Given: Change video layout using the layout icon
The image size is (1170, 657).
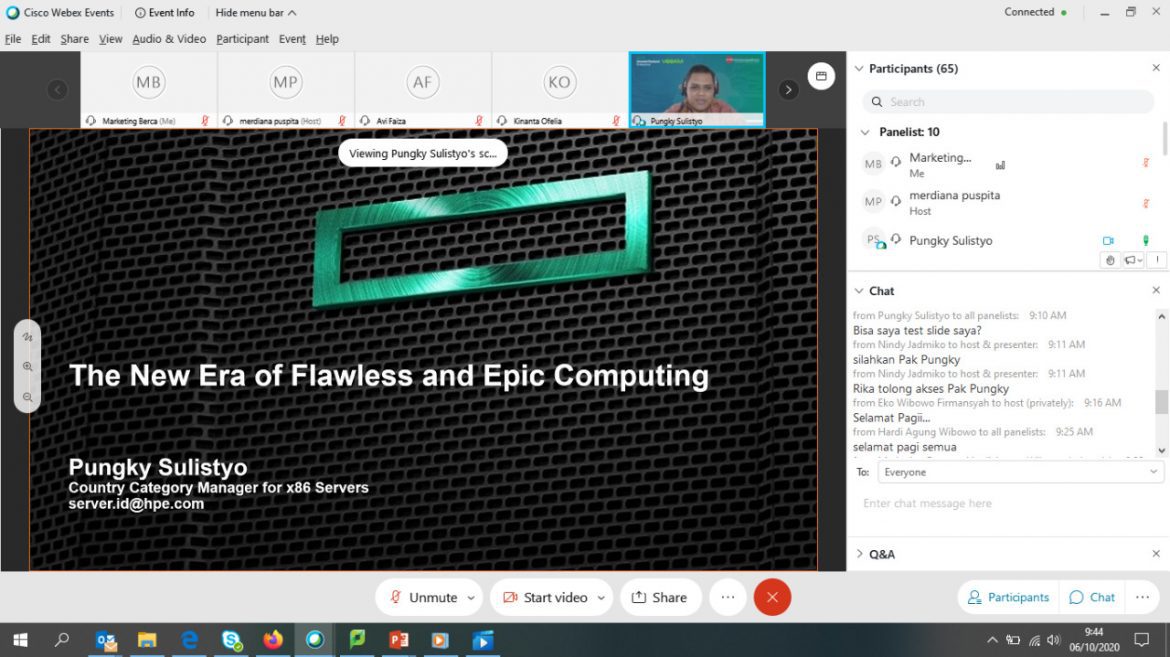Looking at the screenshot, I should coord(821,75).
